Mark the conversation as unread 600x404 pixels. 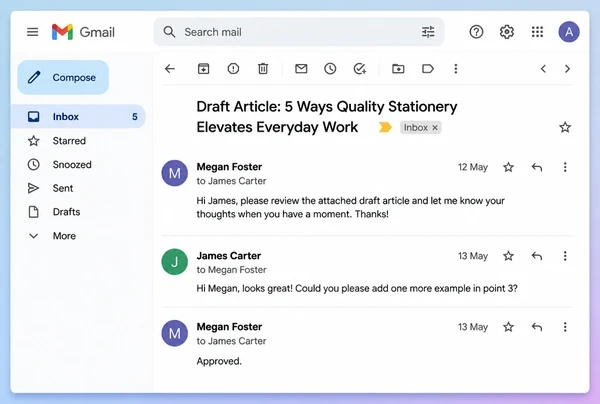[301, 69]
